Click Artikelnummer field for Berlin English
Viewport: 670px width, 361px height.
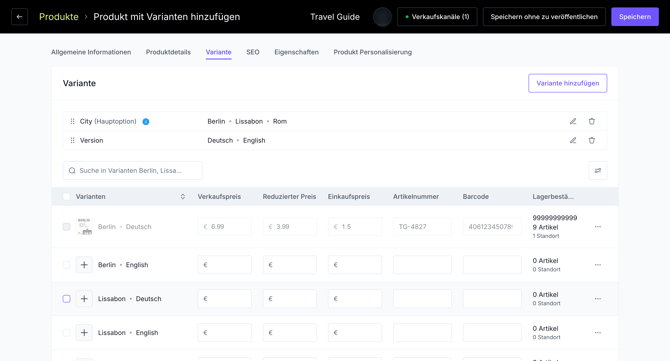[x=422, y=265]
